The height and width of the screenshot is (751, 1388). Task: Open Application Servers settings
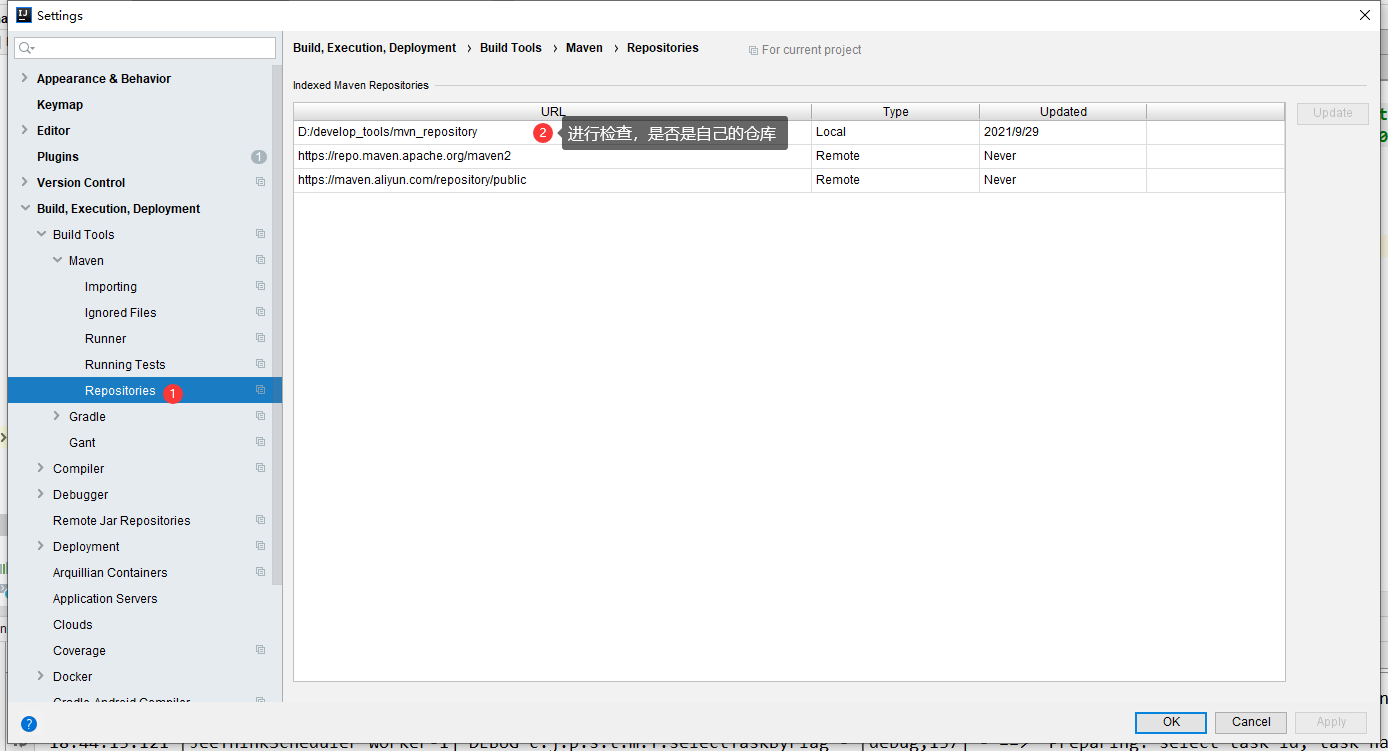105,599
